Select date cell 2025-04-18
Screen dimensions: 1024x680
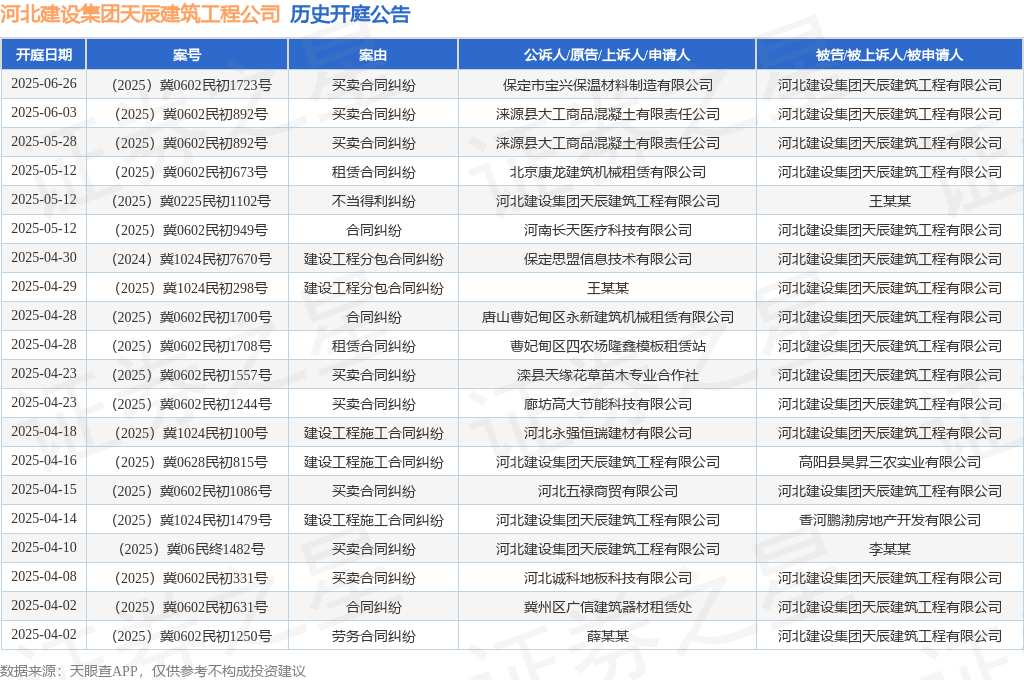[x=44, y=432]
